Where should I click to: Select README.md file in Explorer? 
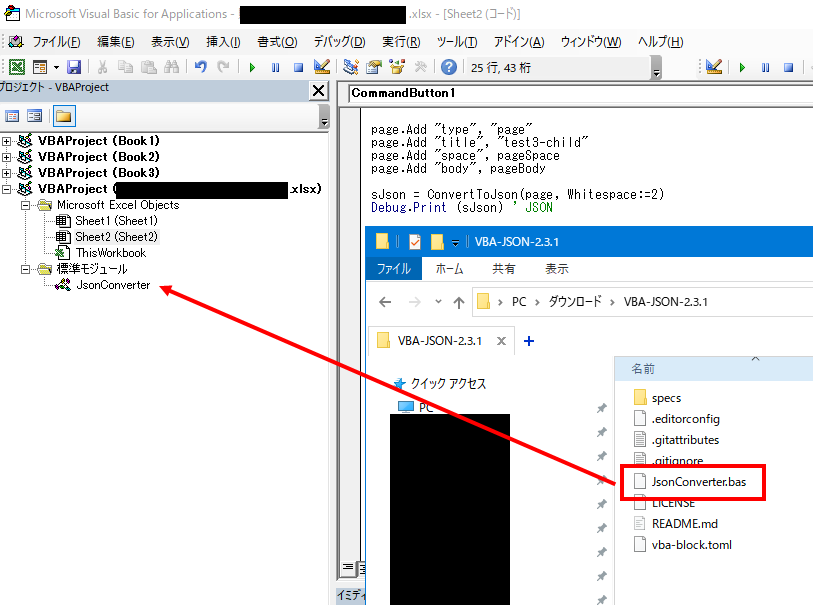684,524
